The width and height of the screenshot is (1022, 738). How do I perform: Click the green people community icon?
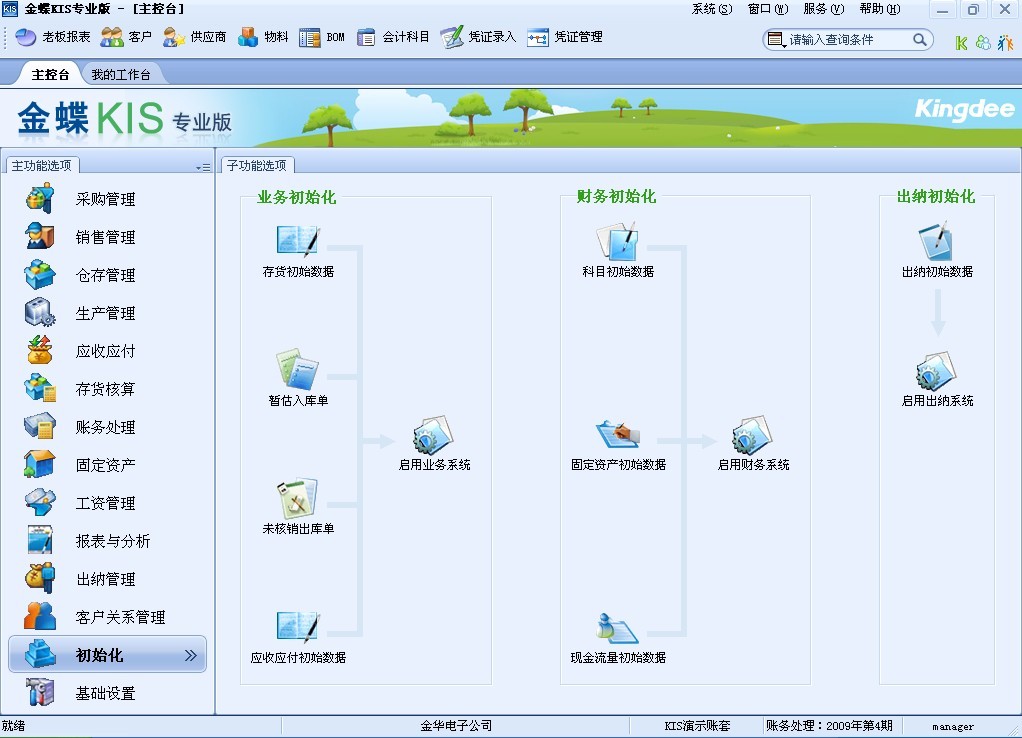point(983,43)
